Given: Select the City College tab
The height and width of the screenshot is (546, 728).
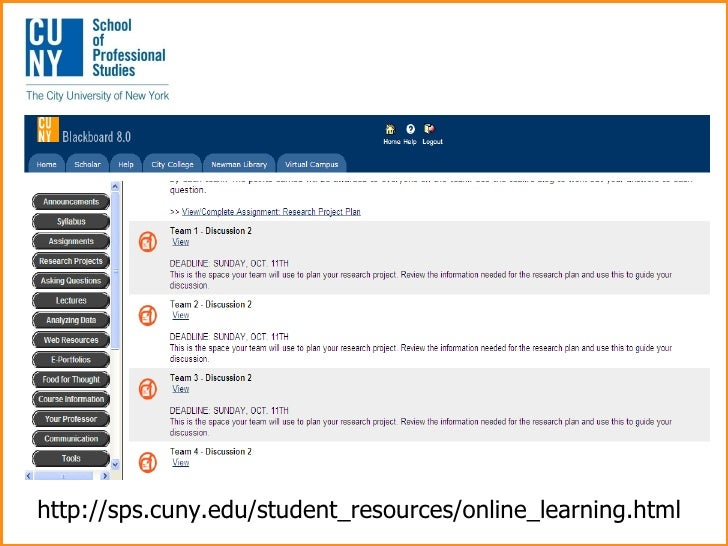Looking at the screenshot, I should (172, 164).
